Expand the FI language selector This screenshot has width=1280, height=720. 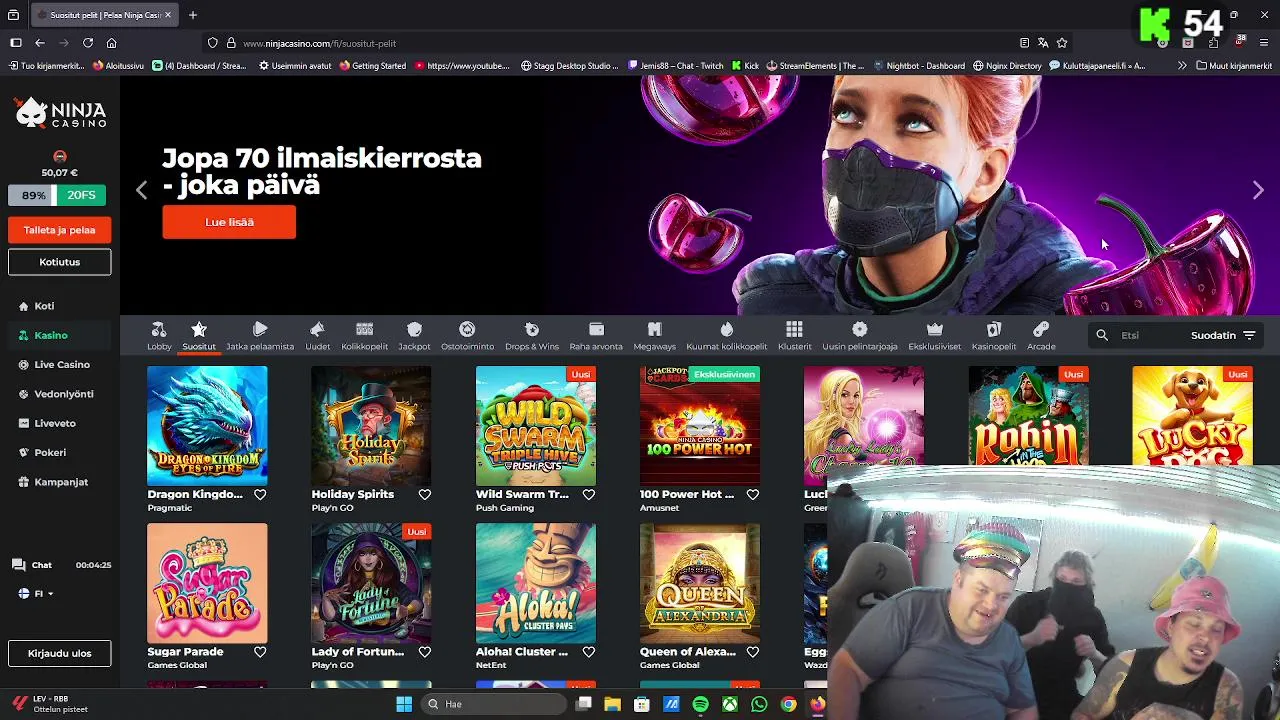(36, 594)
